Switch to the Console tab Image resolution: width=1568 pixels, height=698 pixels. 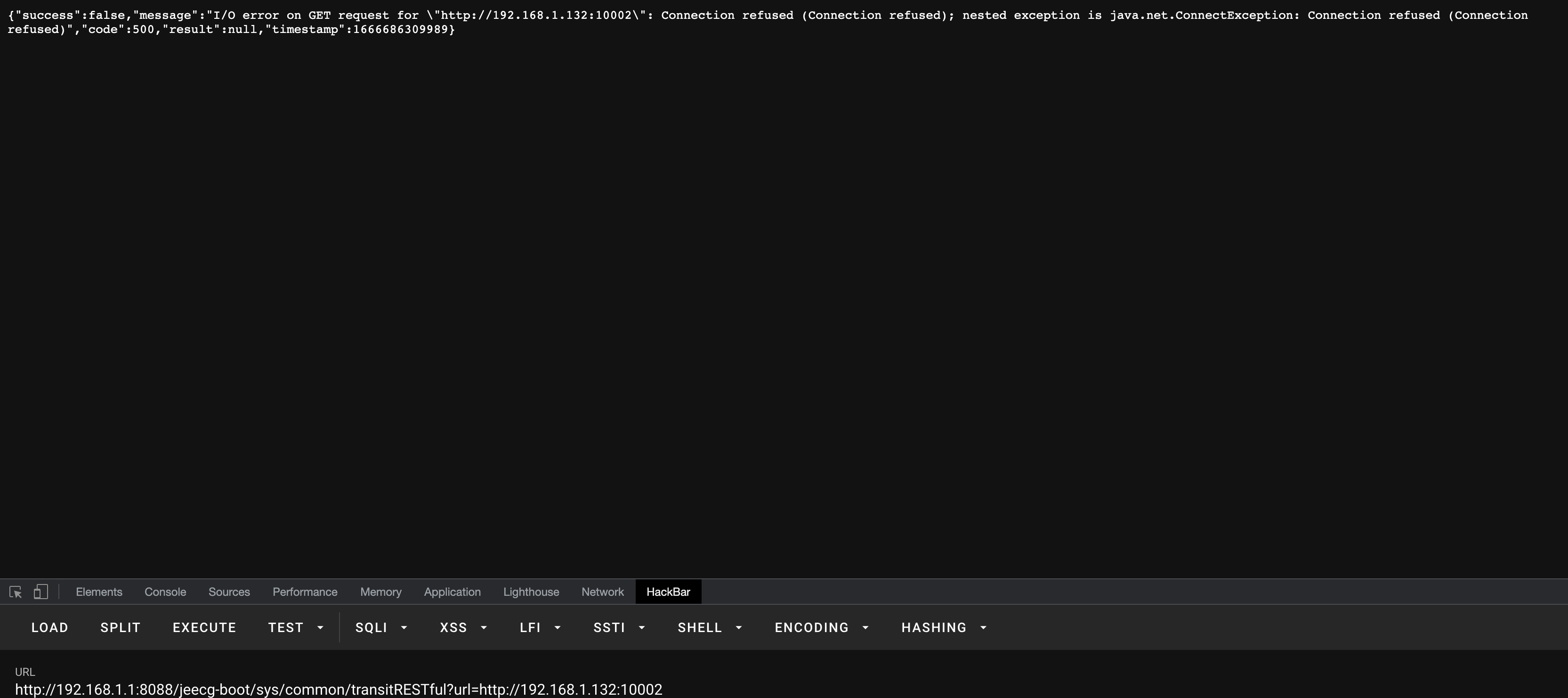165,592
